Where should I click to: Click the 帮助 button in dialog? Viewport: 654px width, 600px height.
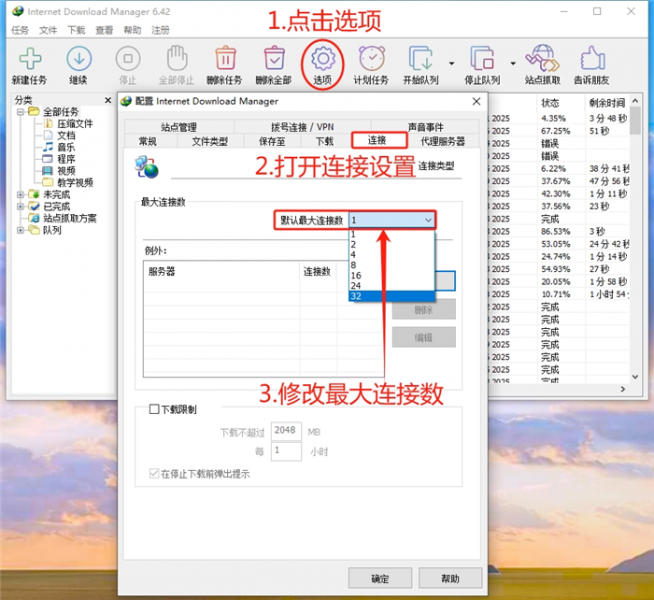pos(450,578)
